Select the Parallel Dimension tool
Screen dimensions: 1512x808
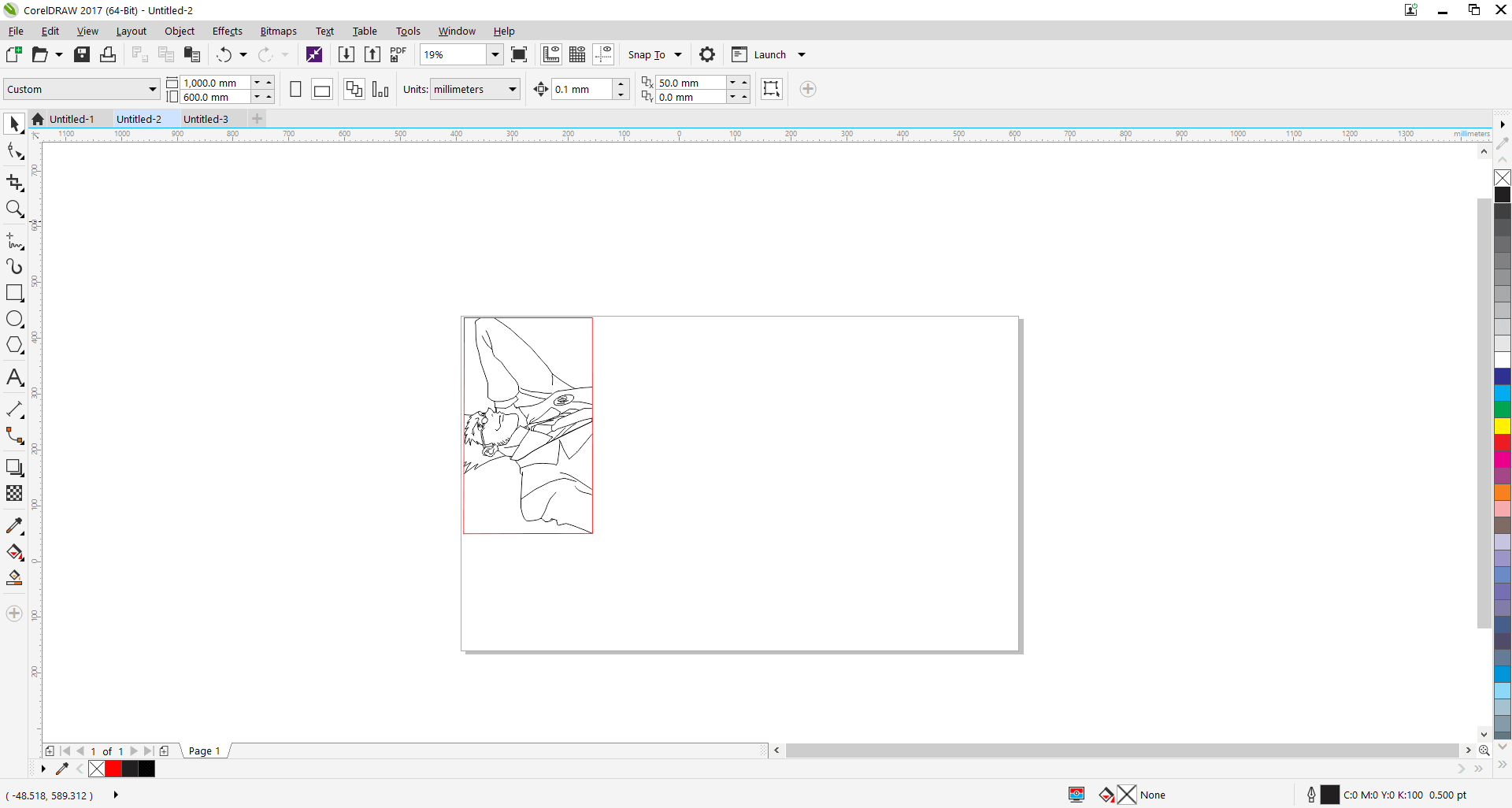click(14, 410)
